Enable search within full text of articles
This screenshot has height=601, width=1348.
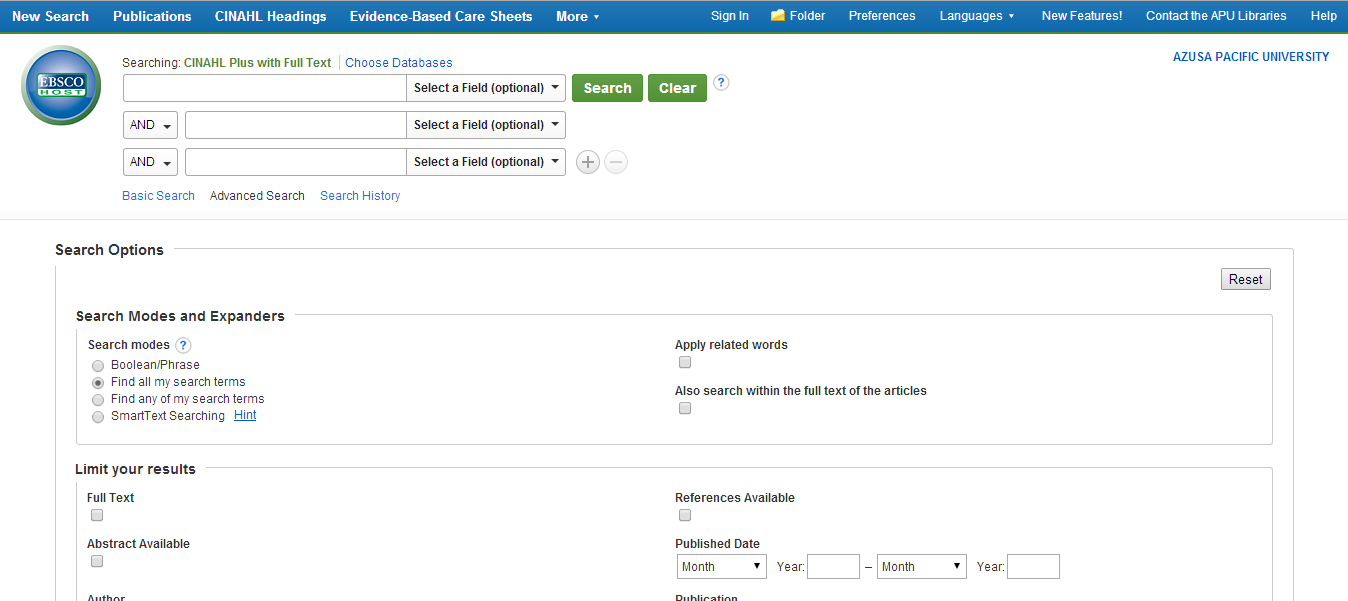(685, 408)
